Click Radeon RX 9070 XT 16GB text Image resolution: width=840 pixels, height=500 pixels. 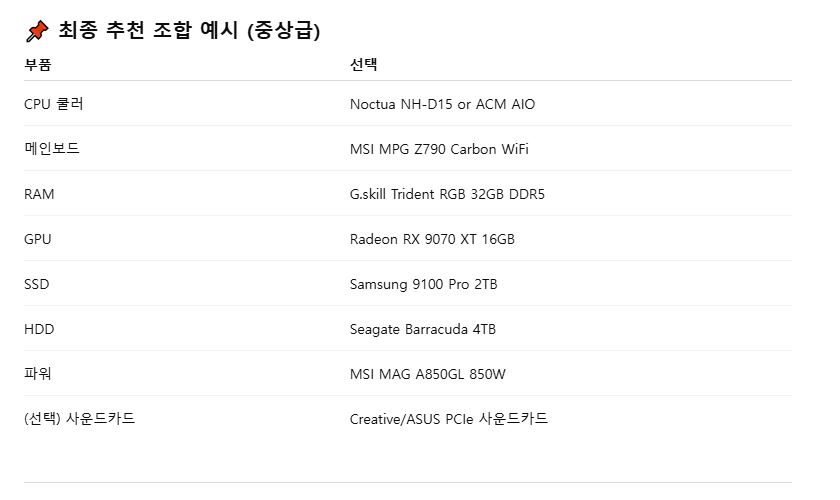432,239
